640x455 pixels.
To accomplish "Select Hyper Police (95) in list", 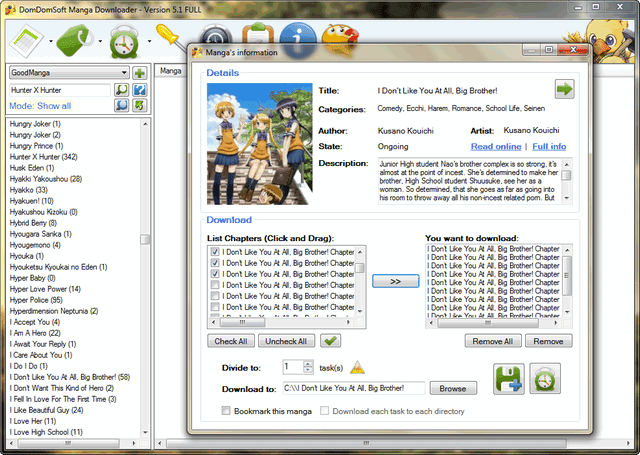I will (36, 300).
